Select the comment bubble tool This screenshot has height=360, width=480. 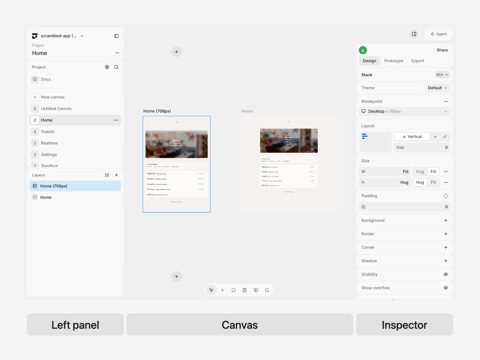234,290
